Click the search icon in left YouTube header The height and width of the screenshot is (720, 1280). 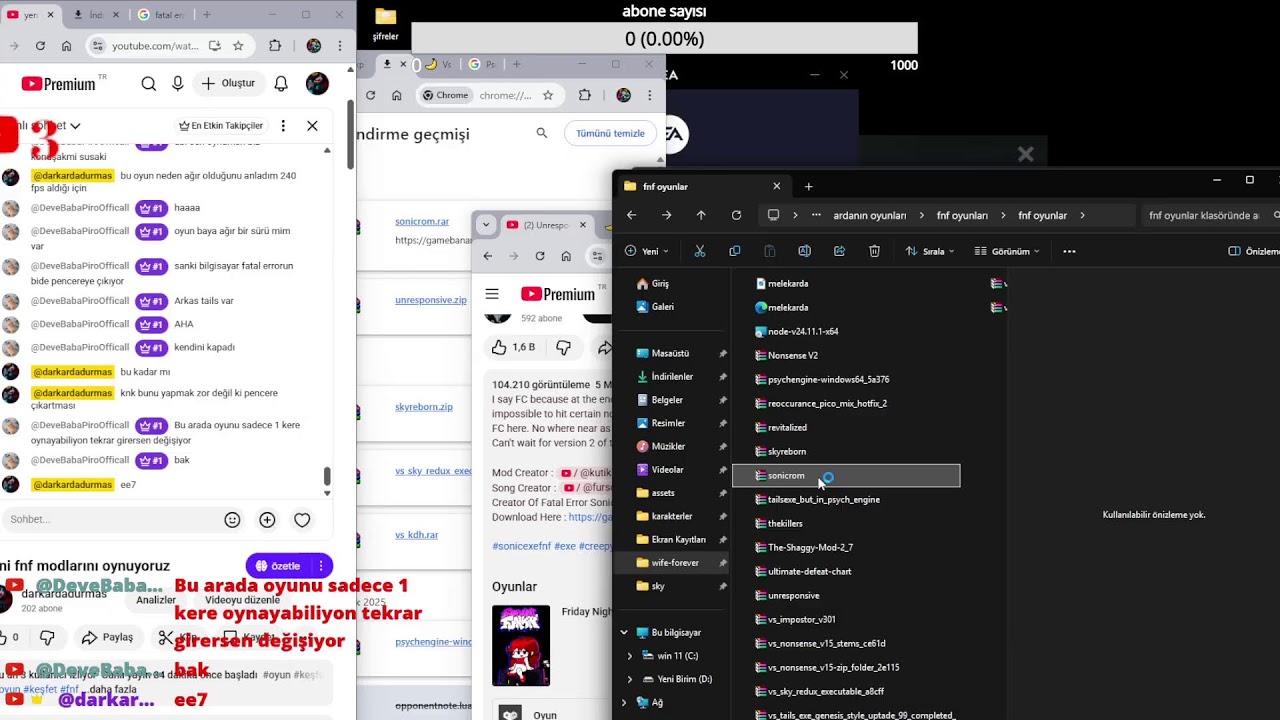point(149,84)
